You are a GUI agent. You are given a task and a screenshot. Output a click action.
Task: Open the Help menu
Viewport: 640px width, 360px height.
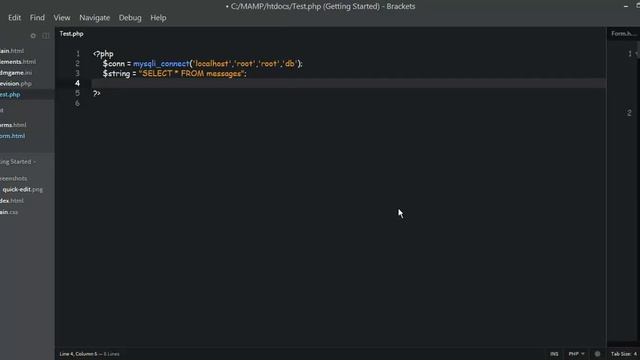tap(158, 18)
